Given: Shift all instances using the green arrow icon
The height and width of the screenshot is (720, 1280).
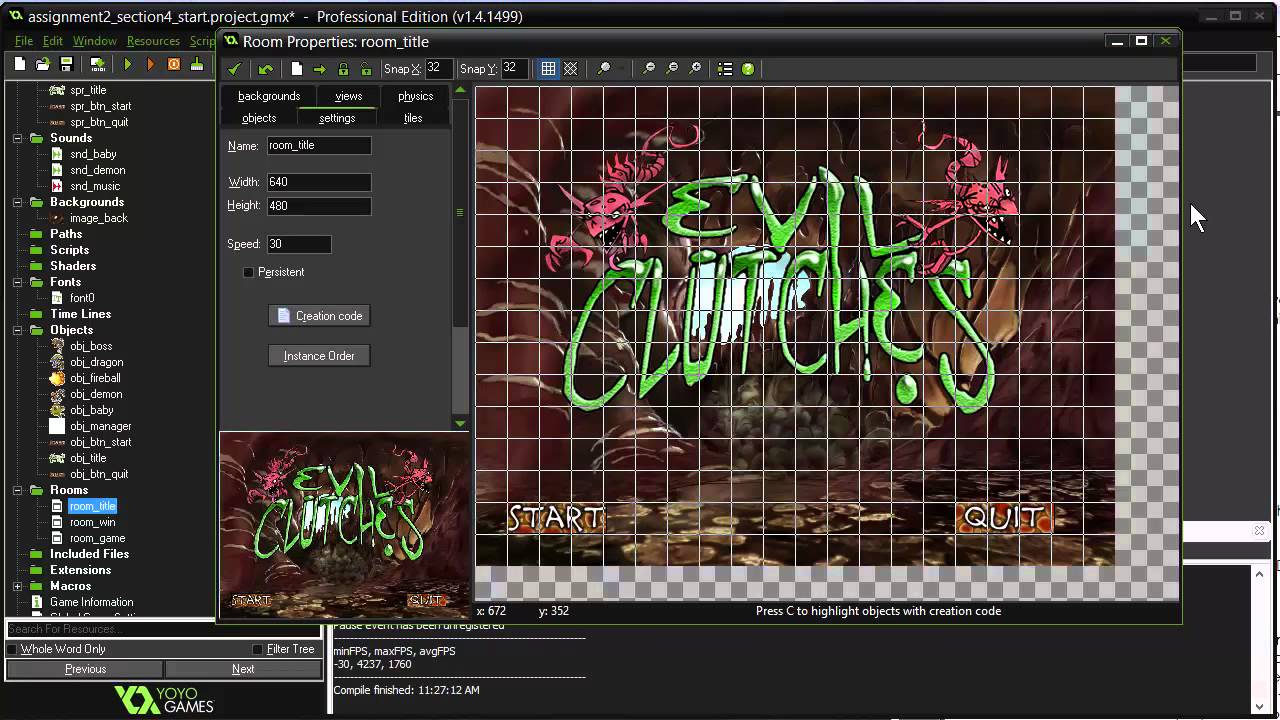Looking at the screenshot, I should pos(320,69).
